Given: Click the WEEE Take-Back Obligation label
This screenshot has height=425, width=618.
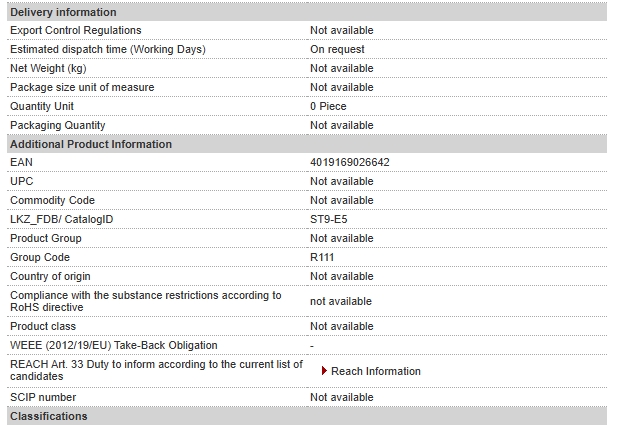Looking at the screenshot, I should 114,345.
